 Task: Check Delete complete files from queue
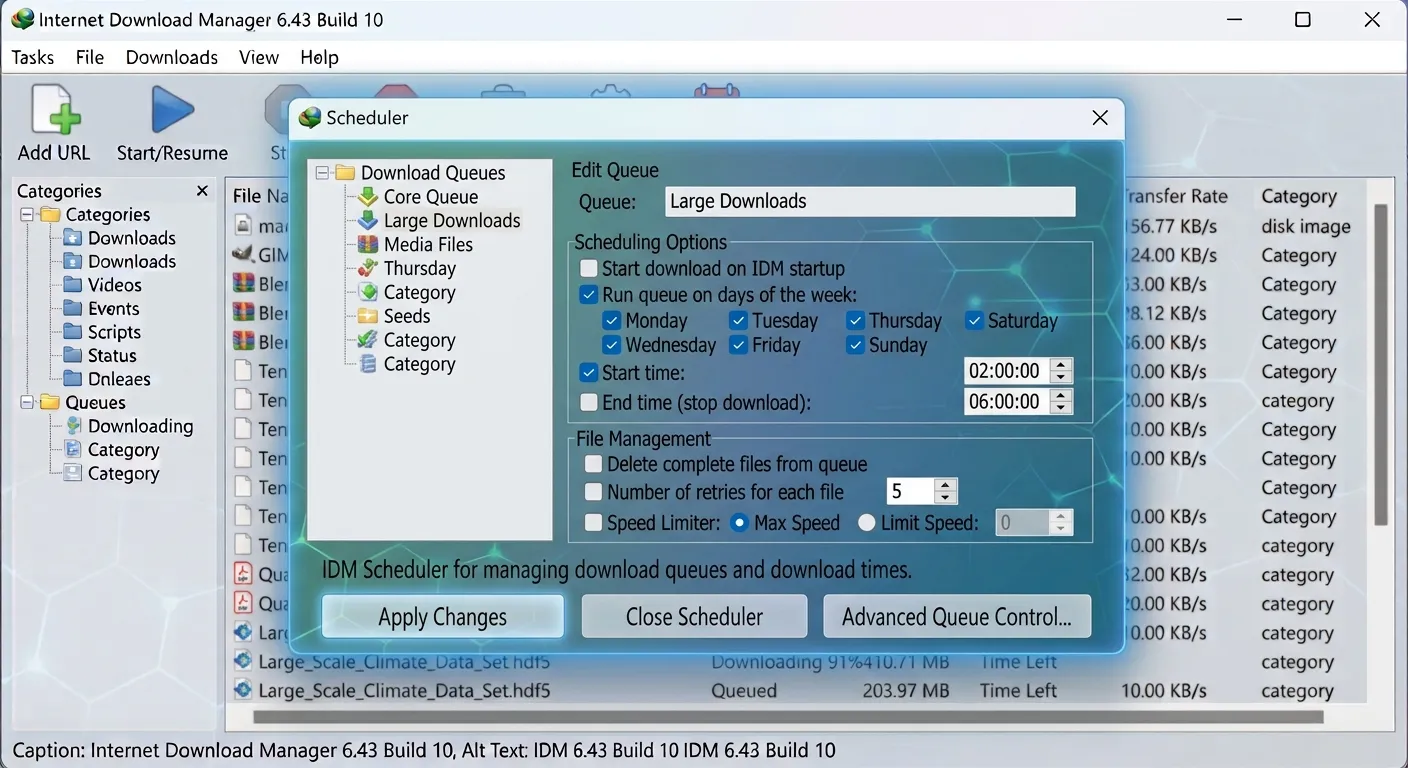[594, 464]
